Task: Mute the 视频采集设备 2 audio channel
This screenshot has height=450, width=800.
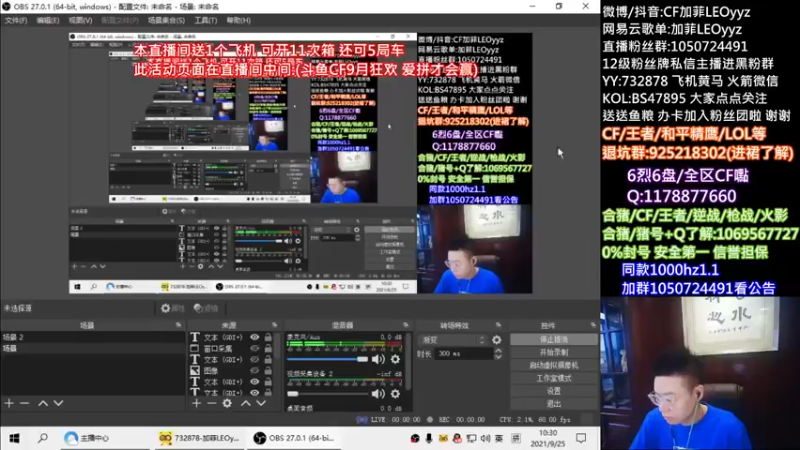Action: [378, 393]
